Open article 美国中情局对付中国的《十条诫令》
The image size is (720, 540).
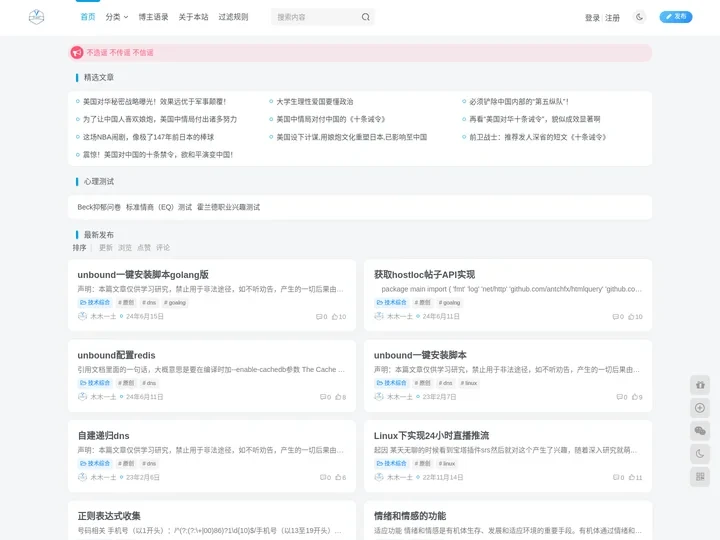coord(331,119)
